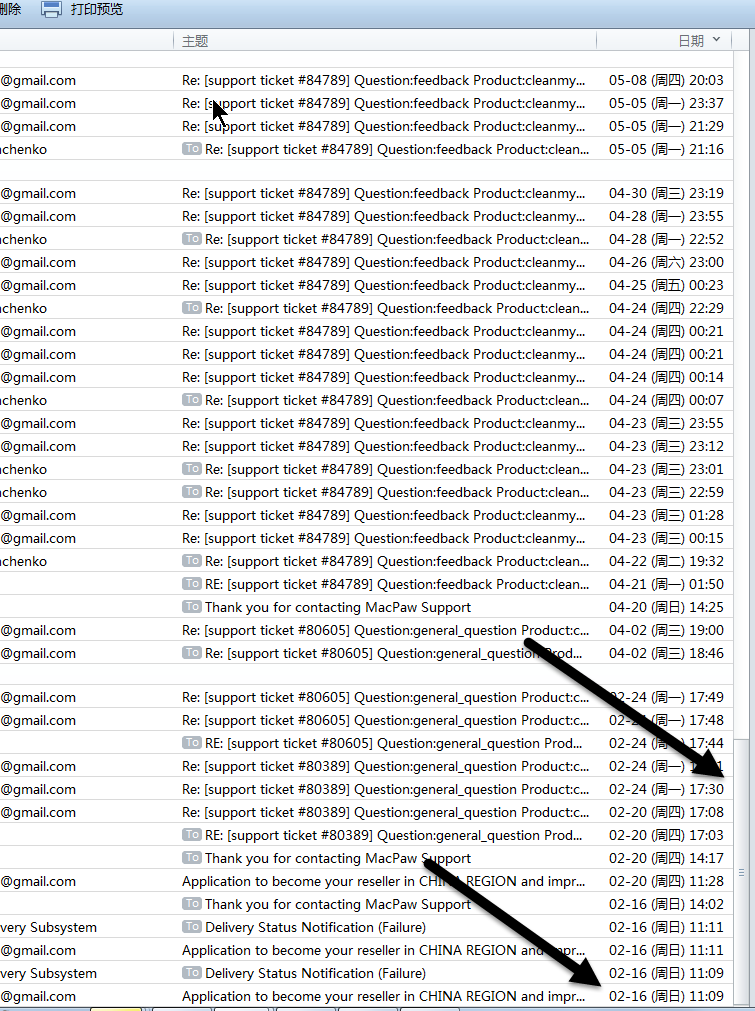Click the 删除 delete button in toolbar
The width and height of the screenshot is (755, 1011).
(10, 9)
